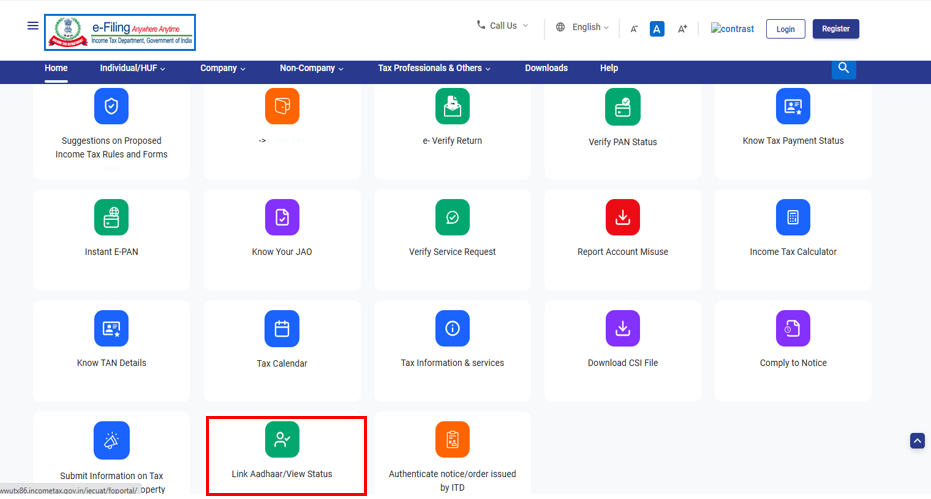Open Authenticate notice/order issued by ITD text link
The width and height of the screenshot is (931, 499).
452,481
